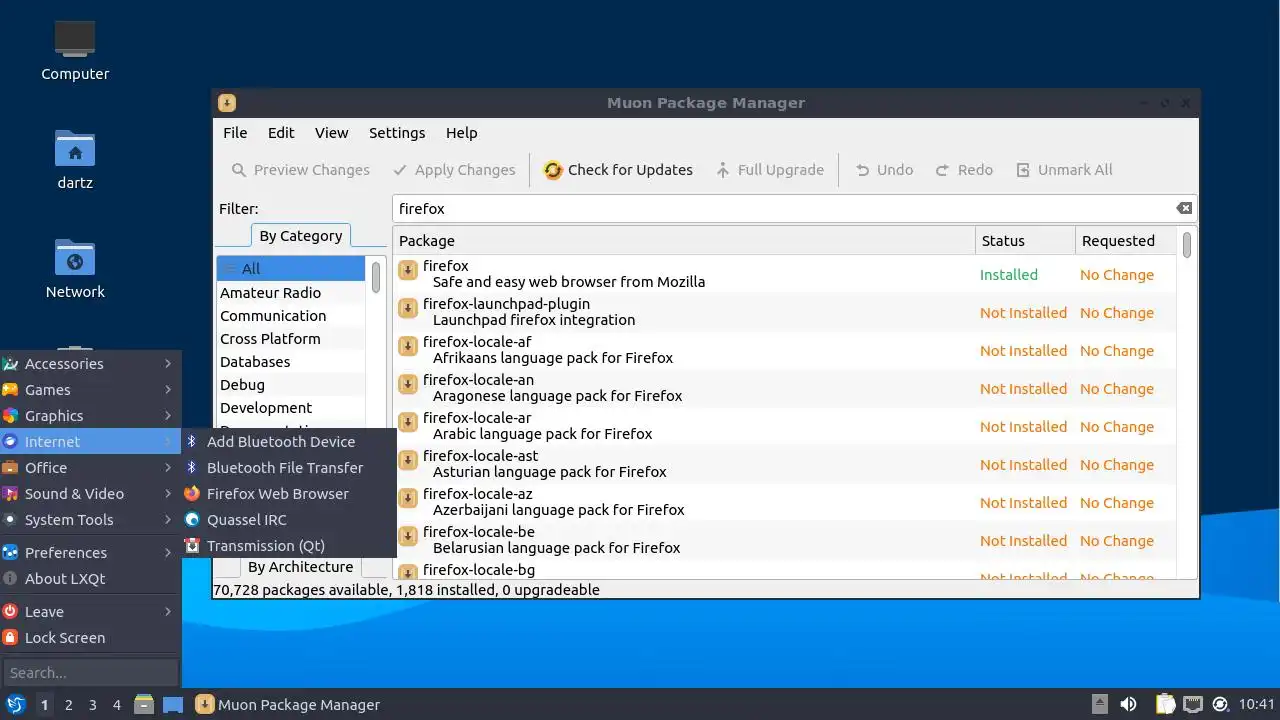Click the firefox-locale-az package icon
The width and height of the screenshot is (1280, 720).
(x=408, y=498)
